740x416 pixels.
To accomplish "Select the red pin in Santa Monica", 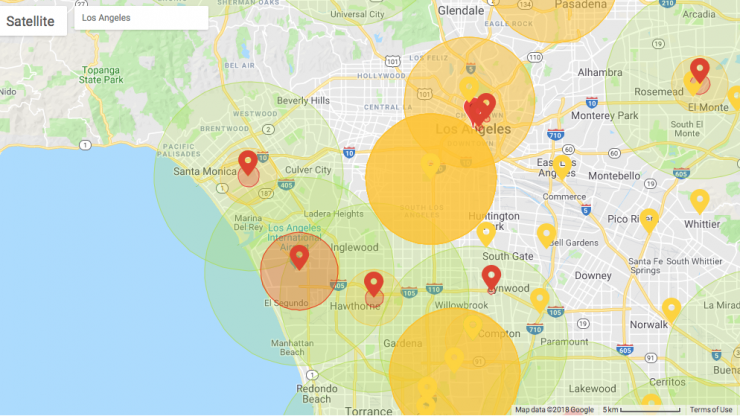I will pos(248,161).
